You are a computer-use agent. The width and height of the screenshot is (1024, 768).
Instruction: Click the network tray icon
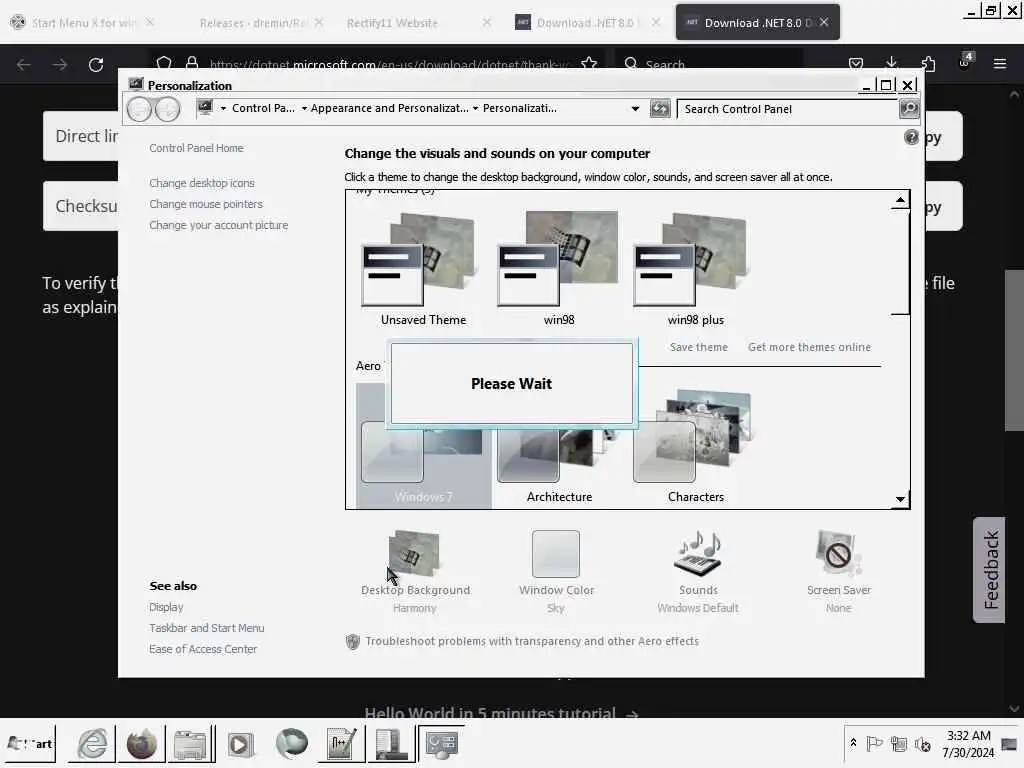coord(899,743)
